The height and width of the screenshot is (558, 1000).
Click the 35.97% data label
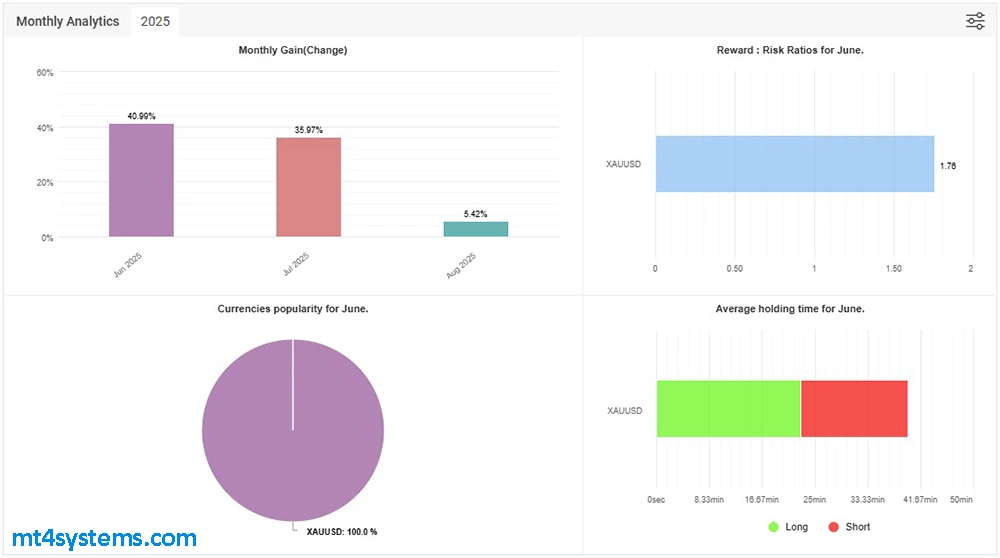pos(309,130)
